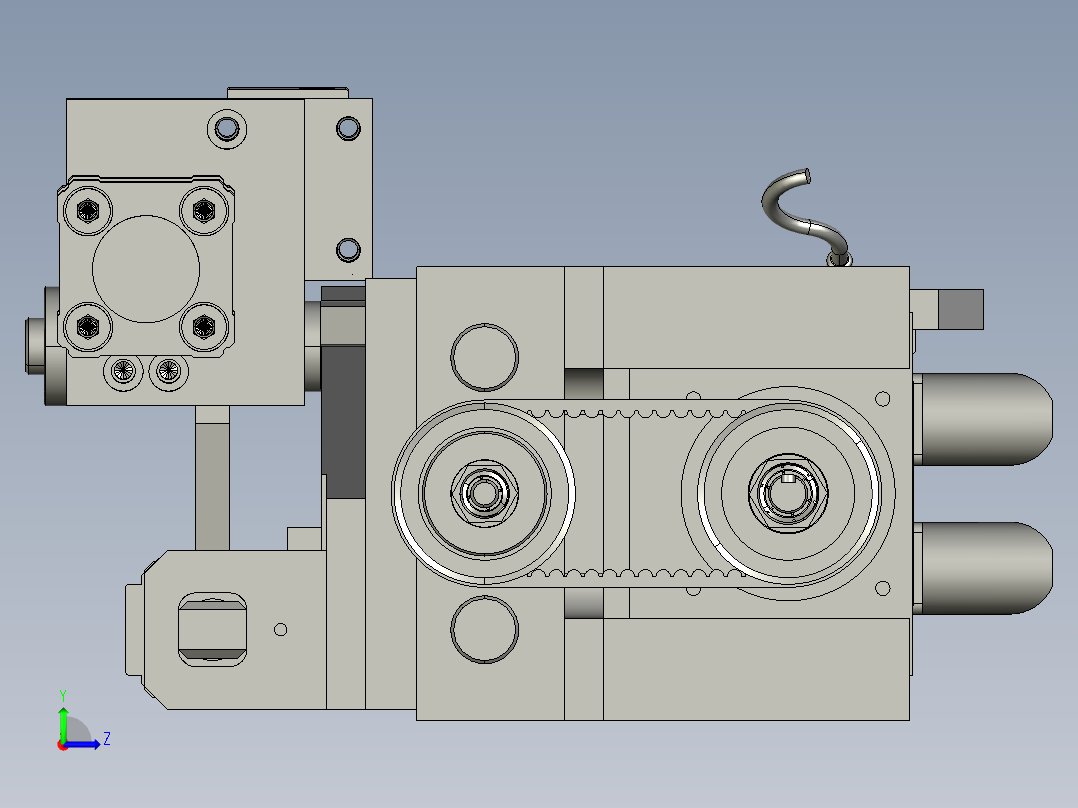Click the large circle at flange center
The height and width of the screenshot is (808, 1078).
[146, 269]
